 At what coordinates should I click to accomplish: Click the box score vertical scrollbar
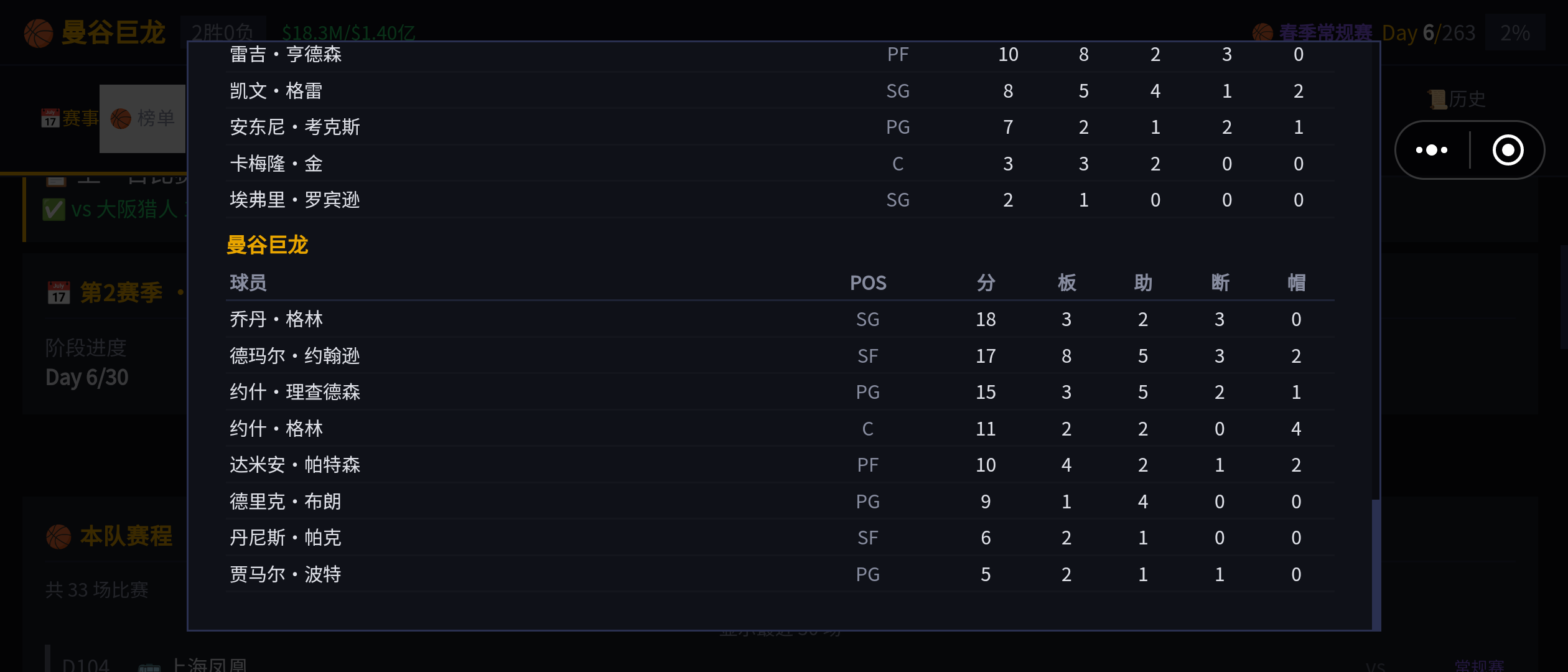1376,564
